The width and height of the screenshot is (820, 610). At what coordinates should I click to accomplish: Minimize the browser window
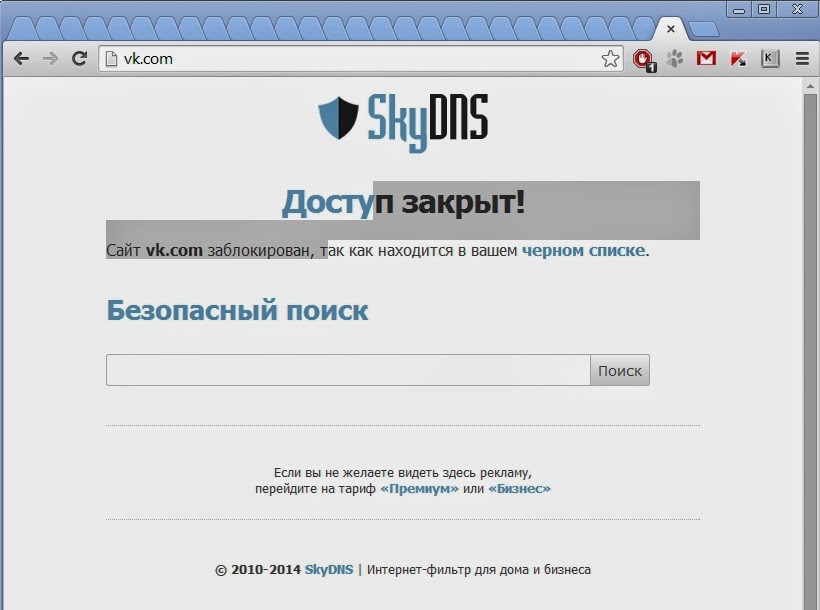(x=738, y=10)
